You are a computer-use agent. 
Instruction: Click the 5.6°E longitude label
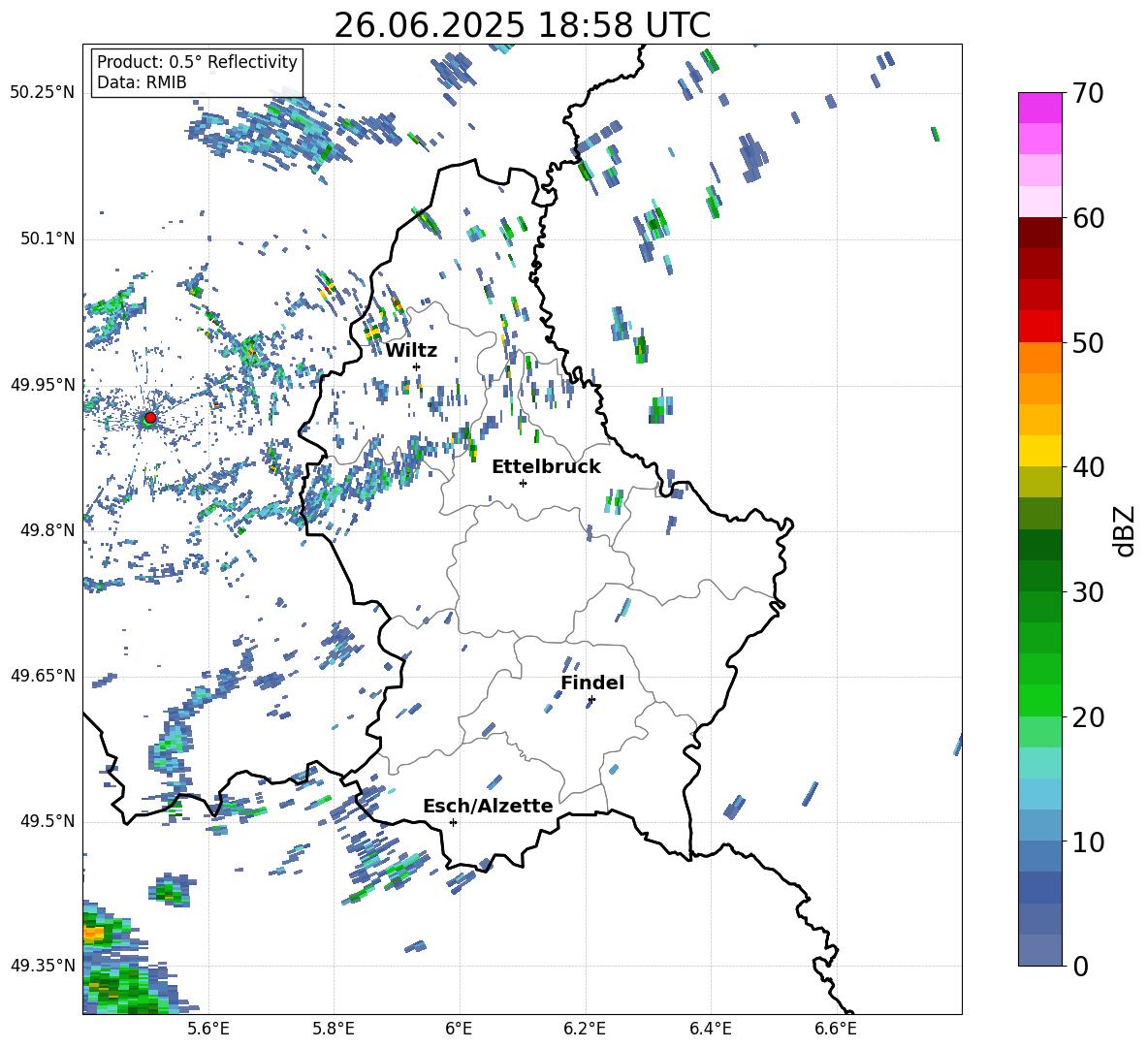(x=207, y=1029)
